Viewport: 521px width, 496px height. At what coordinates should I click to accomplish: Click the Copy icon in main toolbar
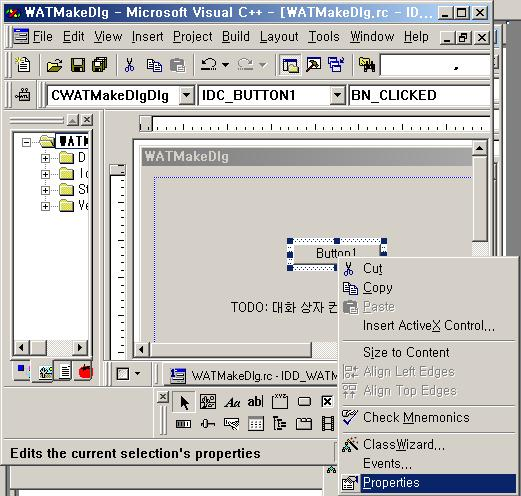(154, 65)
